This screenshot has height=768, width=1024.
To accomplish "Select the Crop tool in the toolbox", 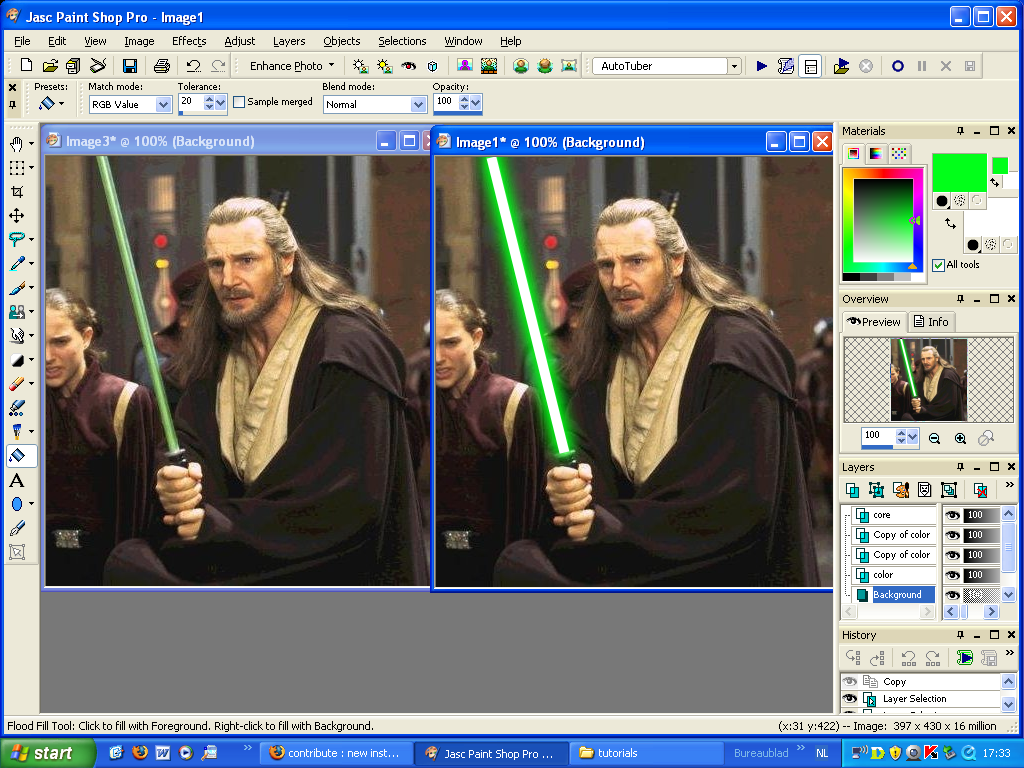I will tap(17, 191).
